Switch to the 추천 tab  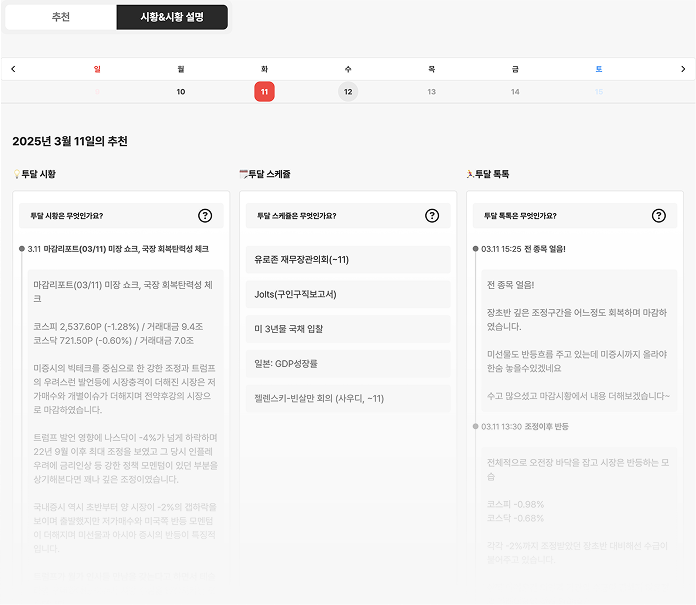(x=58, y=17)
